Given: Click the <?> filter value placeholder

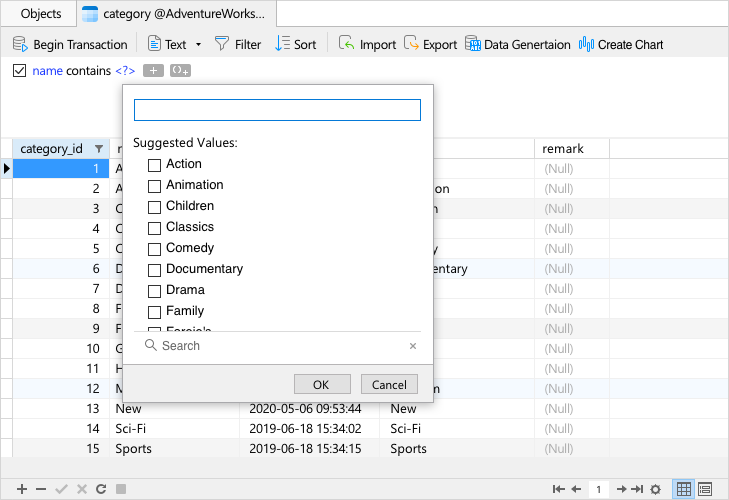Looking at the screenshot, I should 125,71.
